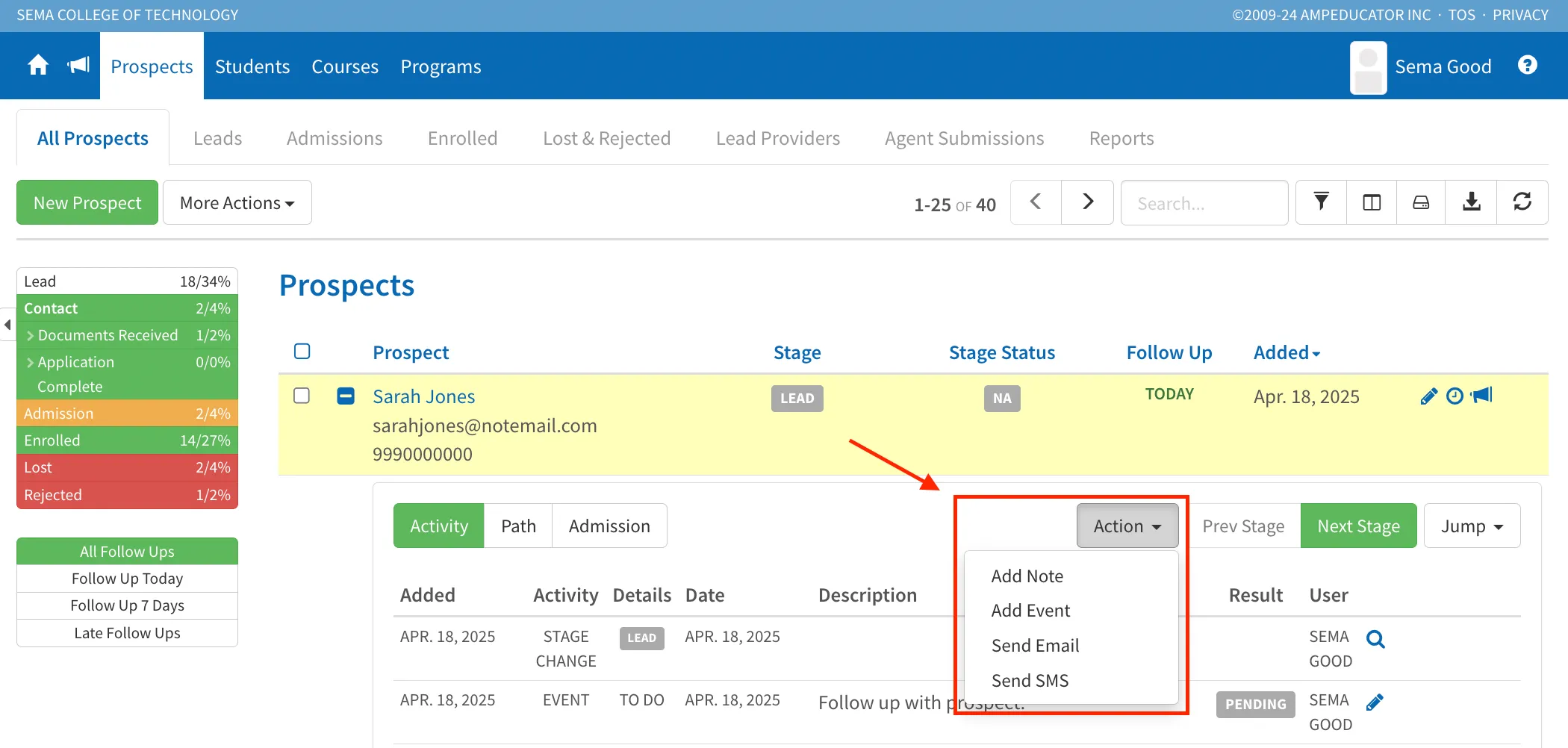Toggle the select-all prospects checkbox
This screenshot has width=1568, height=748.
click(x=302, y=352)
